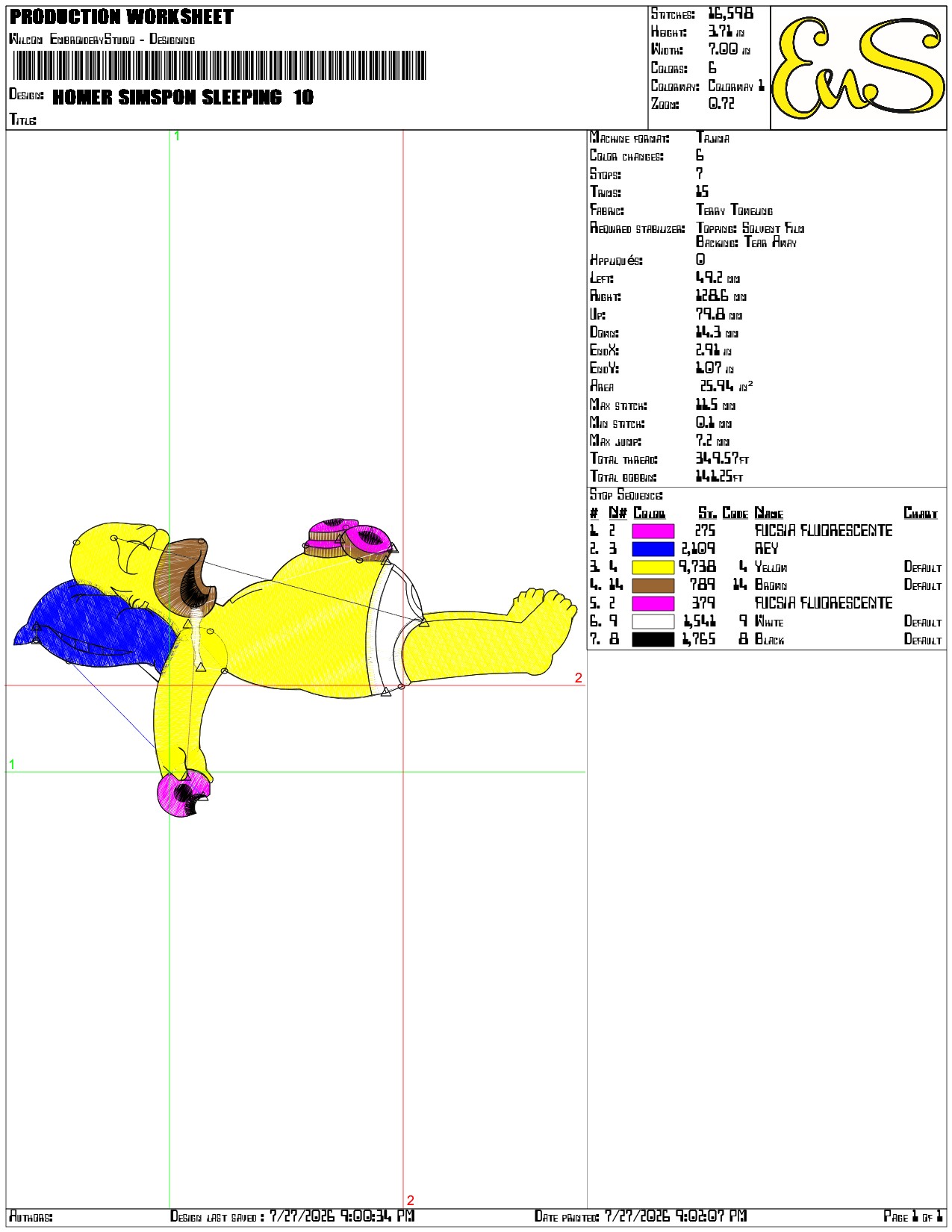The width and height of the screenshot is (952, 1232).
Task: Click stitch count '1,765' in black row
Action: click(x=700, y=639)
